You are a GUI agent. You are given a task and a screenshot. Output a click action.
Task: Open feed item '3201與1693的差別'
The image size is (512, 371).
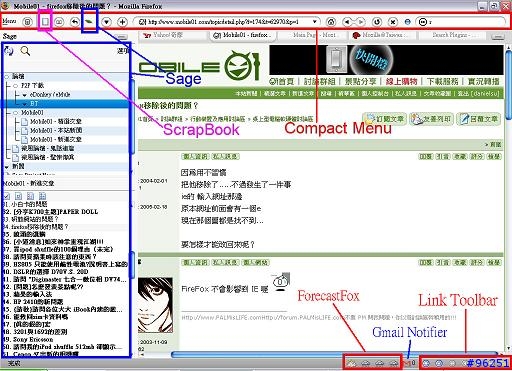35,332
